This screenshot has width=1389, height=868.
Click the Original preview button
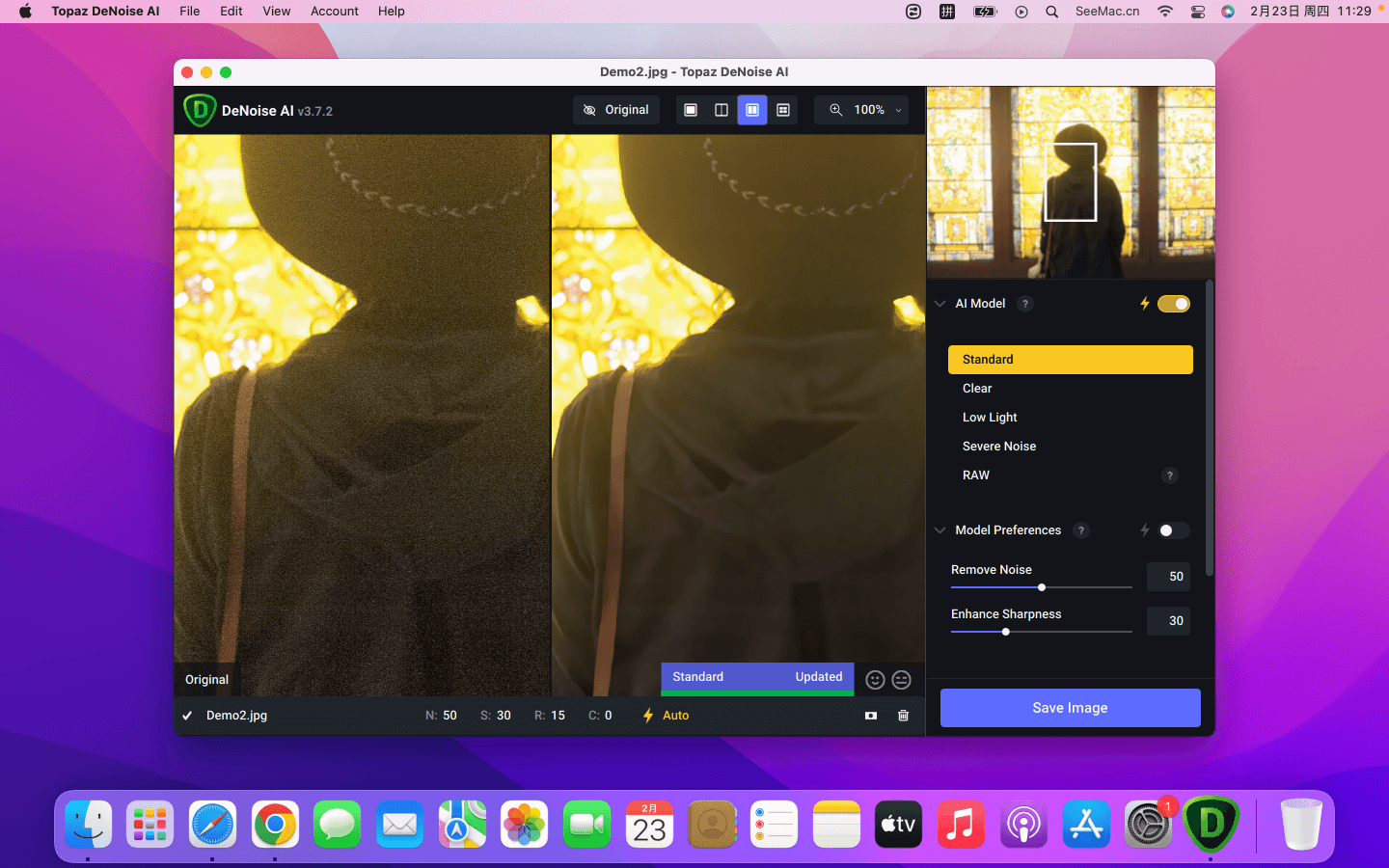coord(616,110)
